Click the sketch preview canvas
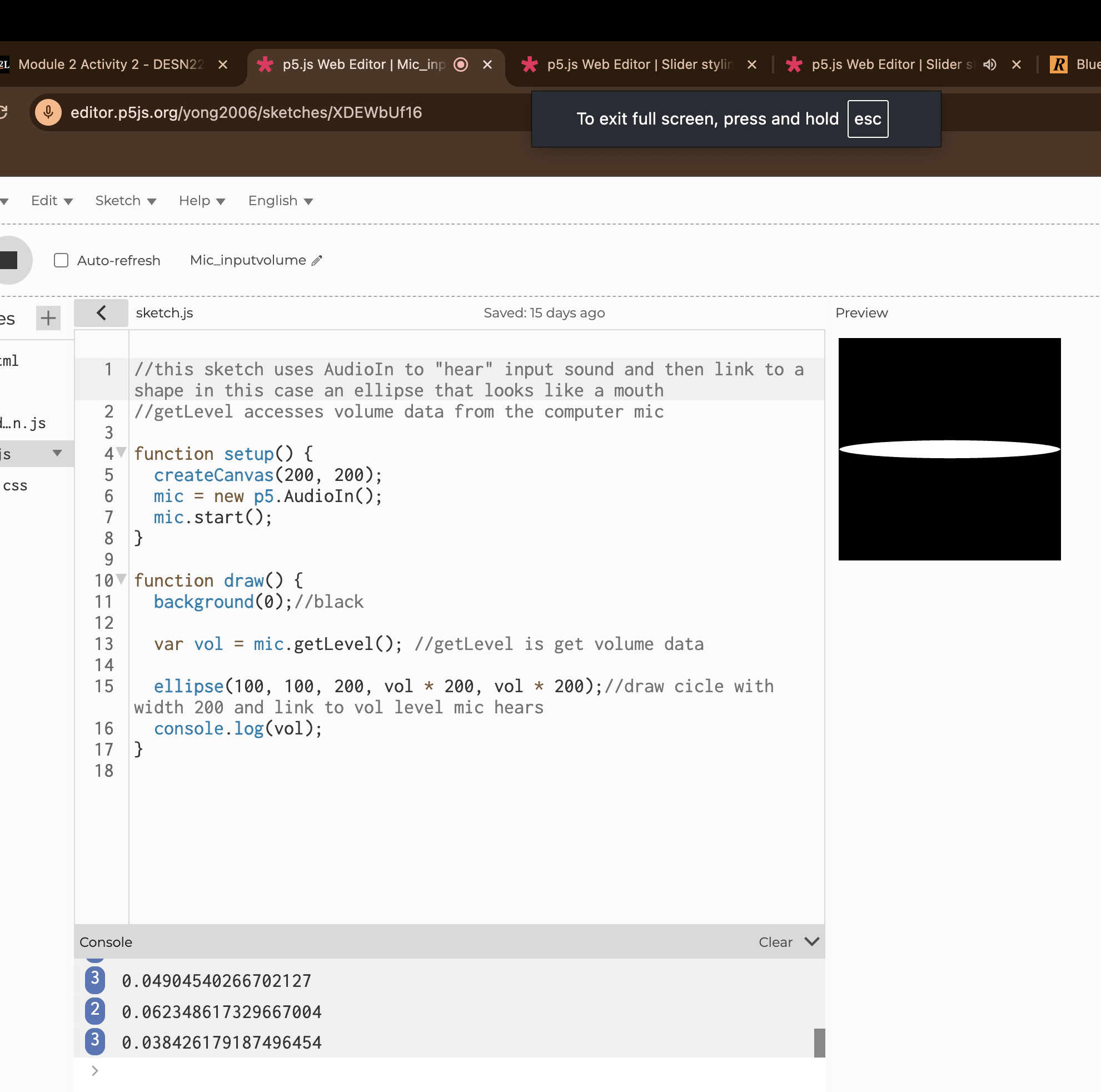 [949, 449]
